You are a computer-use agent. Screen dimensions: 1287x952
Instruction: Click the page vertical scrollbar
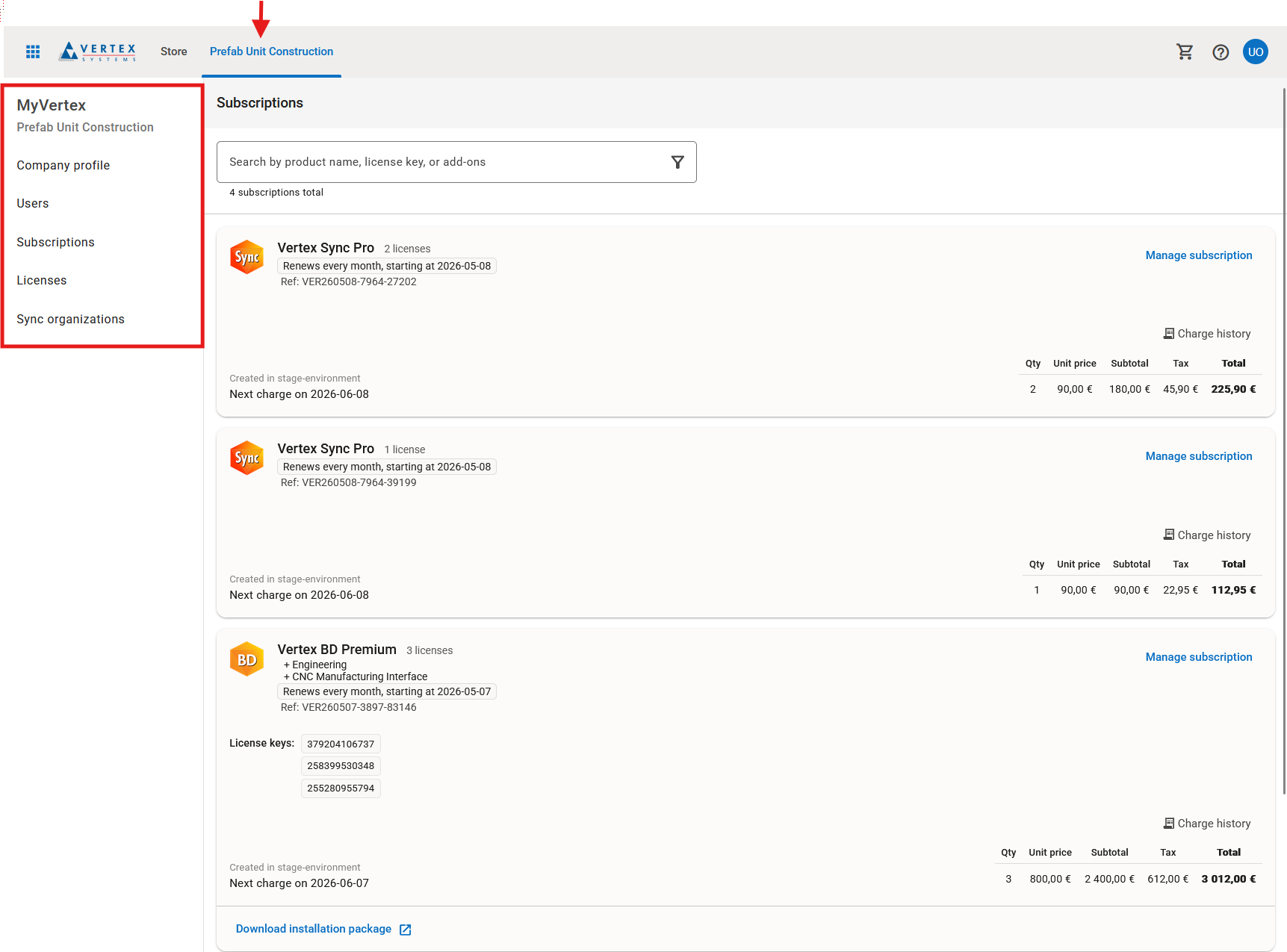coord(1284,441)
